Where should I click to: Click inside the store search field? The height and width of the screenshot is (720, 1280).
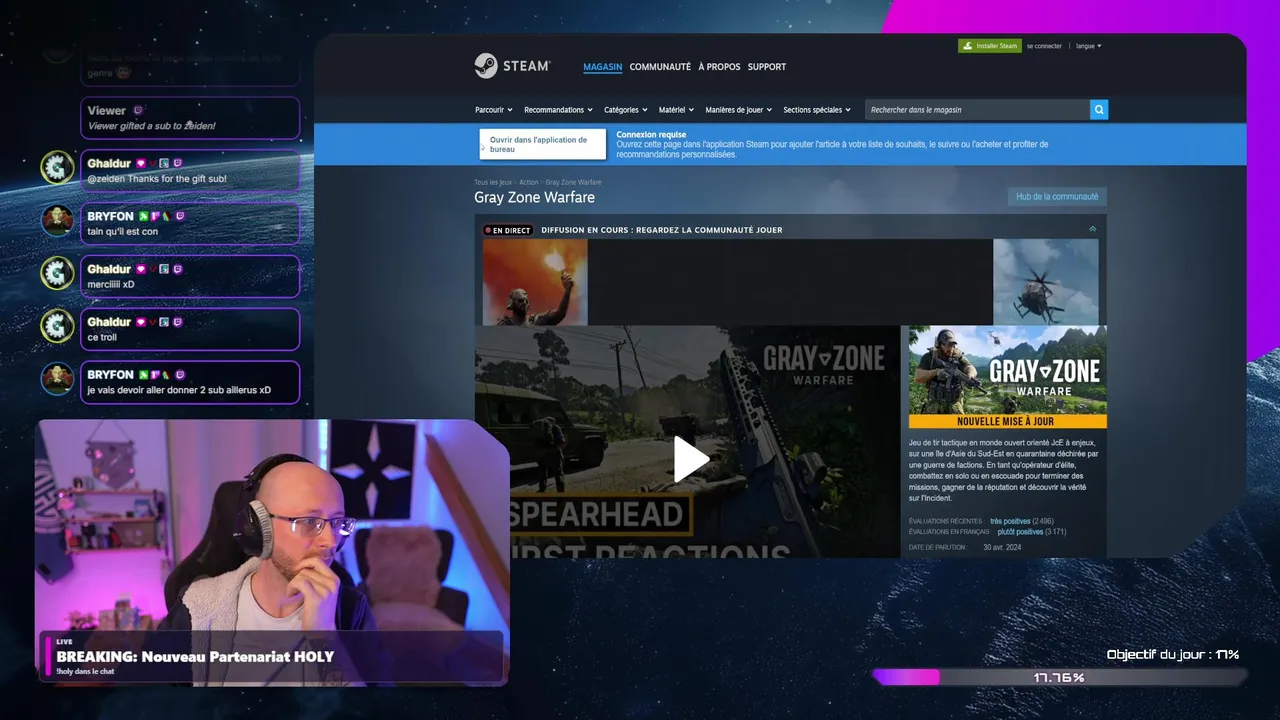pyautogui.click(x=977, y=110)
